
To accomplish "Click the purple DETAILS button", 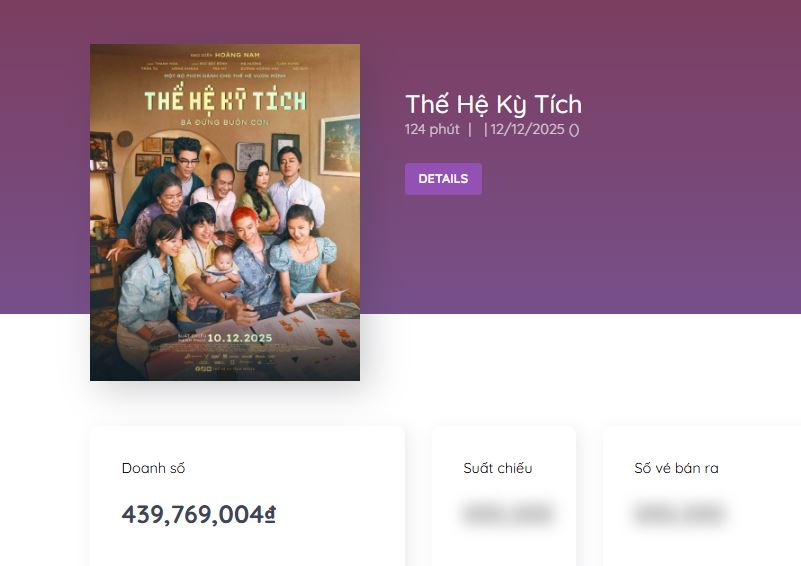I will point(443,179).
